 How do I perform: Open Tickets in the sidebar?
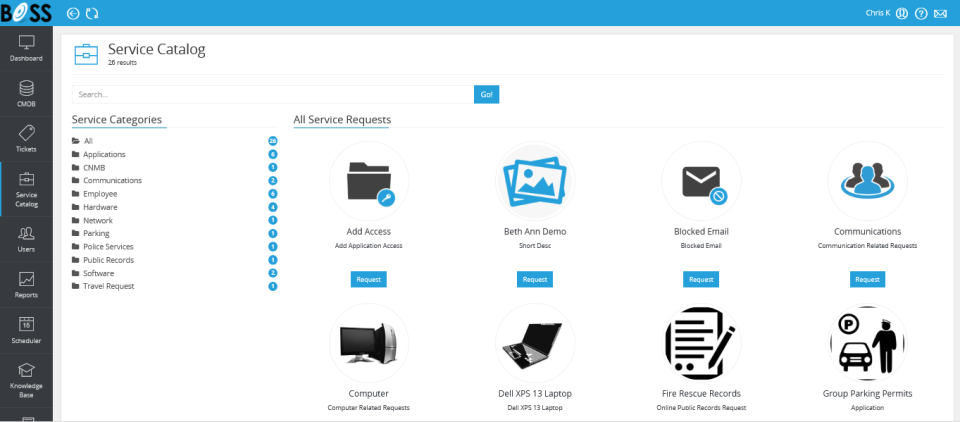click(26, 139)
